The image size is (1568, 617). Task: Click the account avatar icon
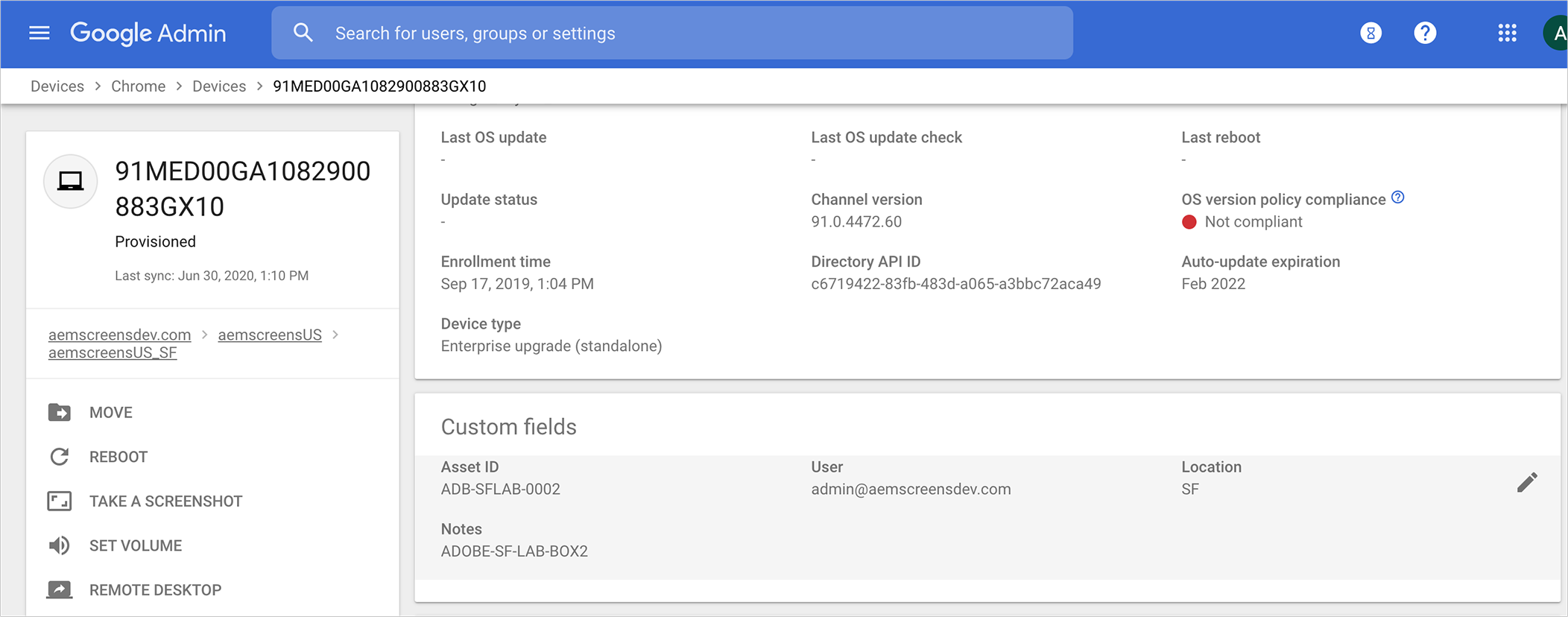point(1557,34)
